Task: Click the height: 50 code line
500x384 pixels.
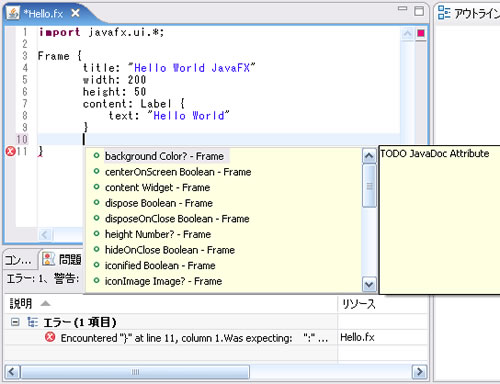Action: click(x=114, y=92)
